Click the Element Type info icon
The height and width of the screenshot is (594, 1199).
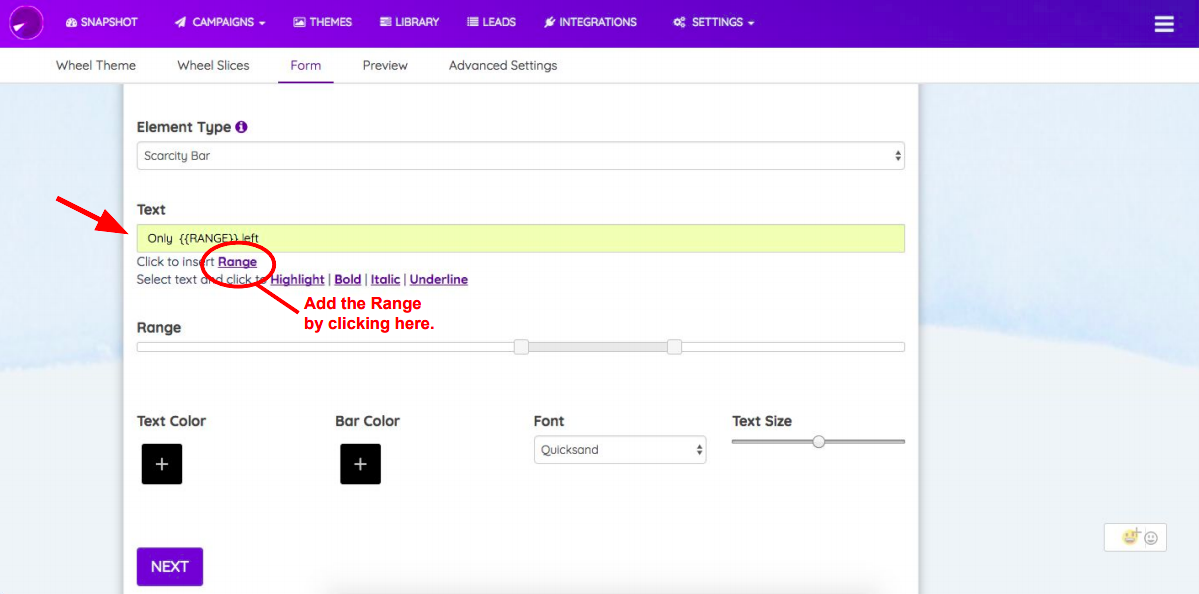242,127
